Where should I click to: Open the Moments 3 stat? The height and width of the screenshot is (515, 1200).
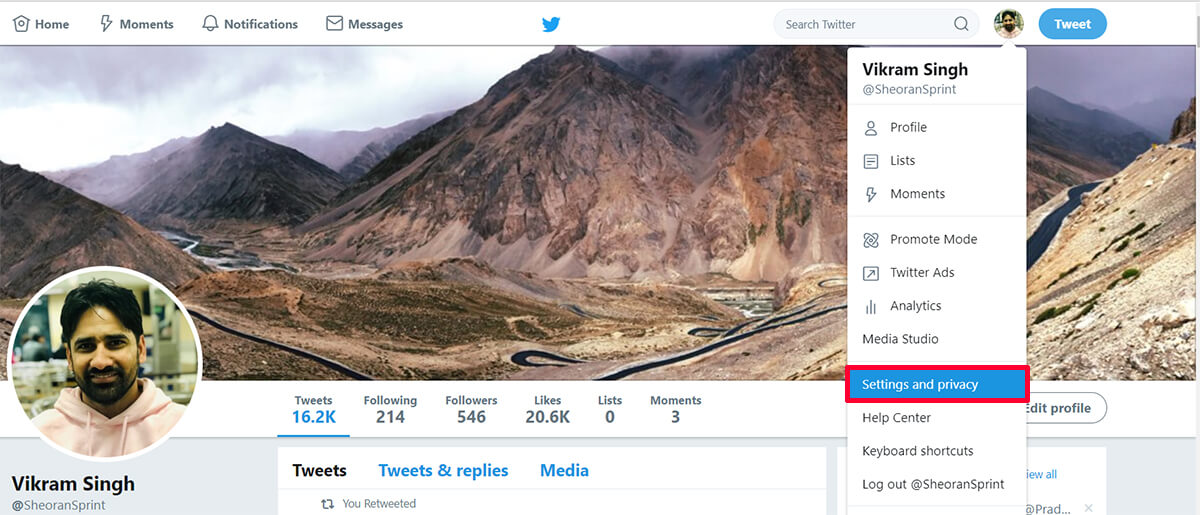coord(676,409)
